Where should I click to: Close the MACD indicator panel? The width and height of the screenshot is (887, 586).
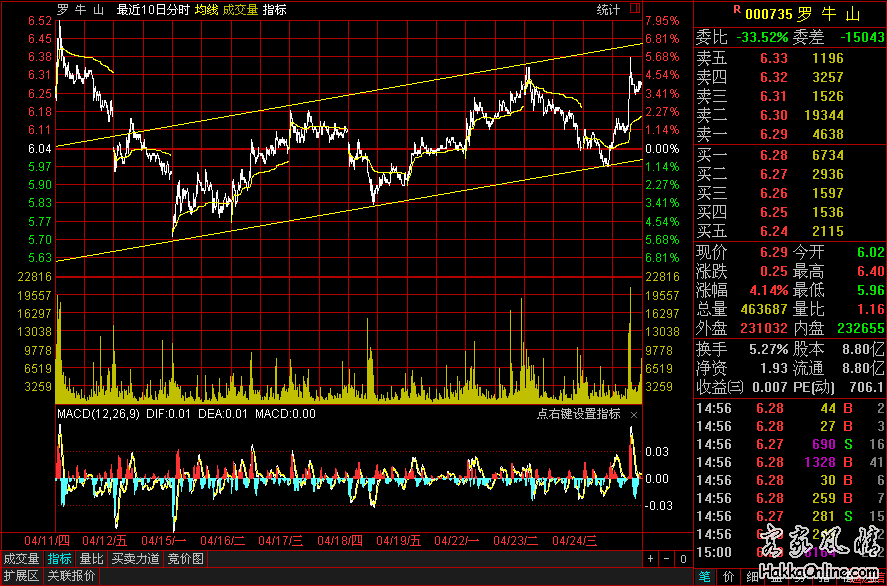(x=633, y=414)
